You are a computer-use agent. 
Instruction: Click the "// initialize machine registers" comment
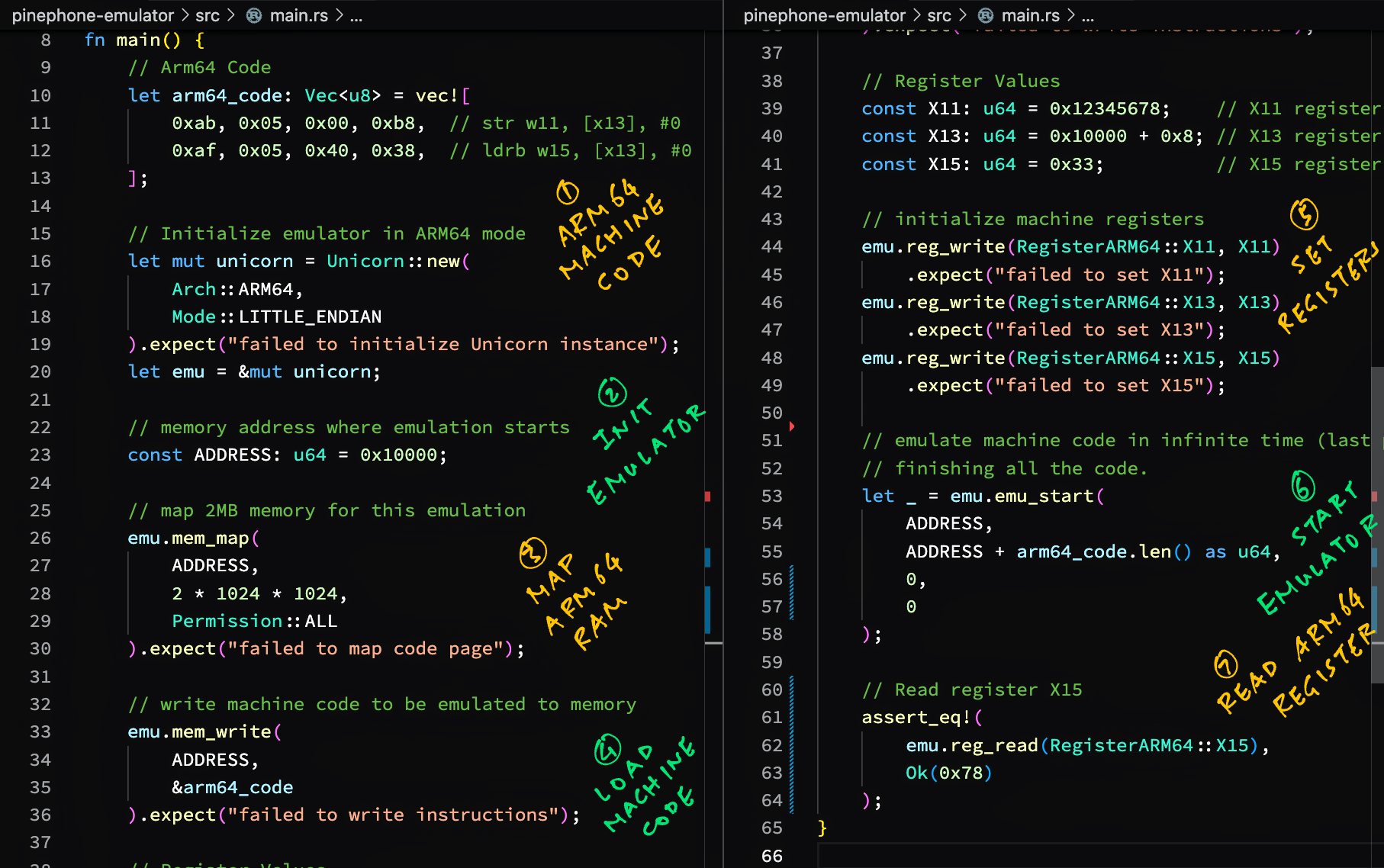coord(1033,220)
